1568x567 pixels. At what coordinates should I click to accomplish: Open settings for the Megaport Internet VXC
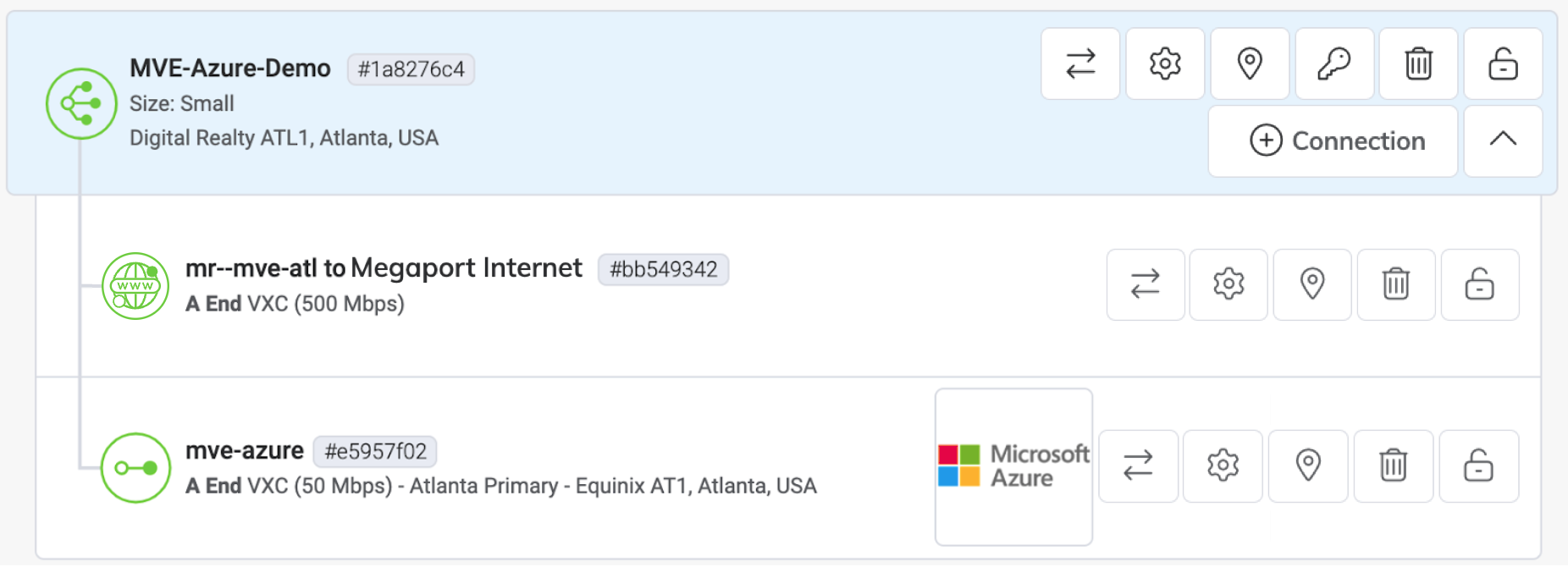(x=1228, y=284)
